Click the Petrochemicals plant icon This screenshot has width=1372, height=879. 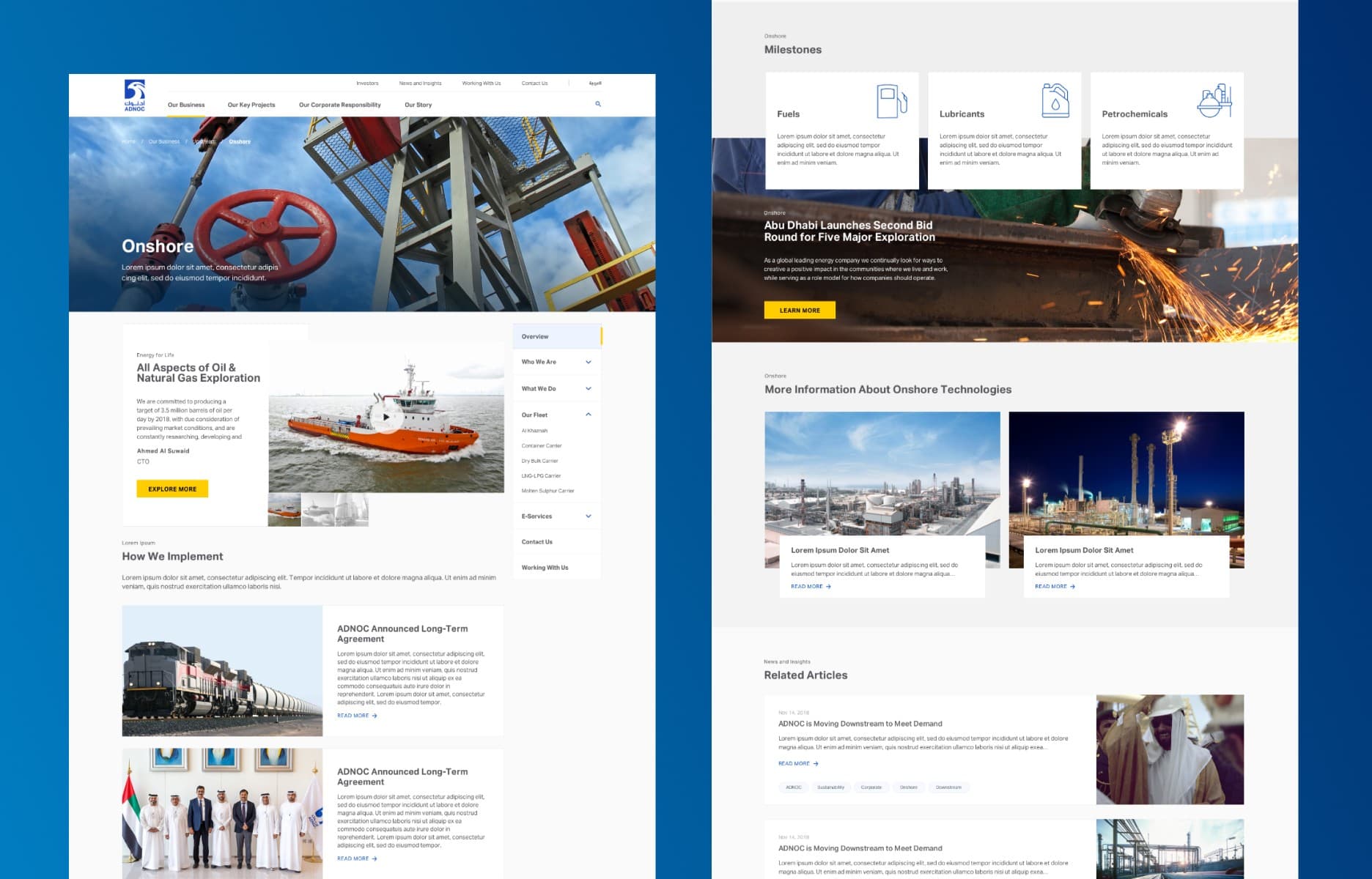click(x=1214, y=100)
